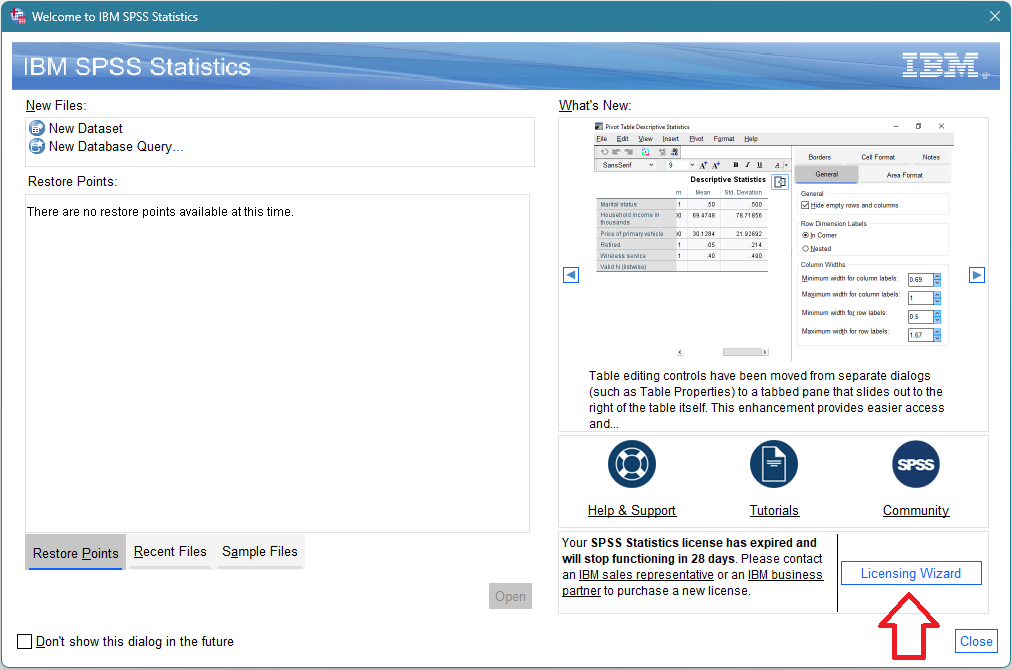Click the SPSS Community round icon
1012x670 pixels.
coord(915,464)
